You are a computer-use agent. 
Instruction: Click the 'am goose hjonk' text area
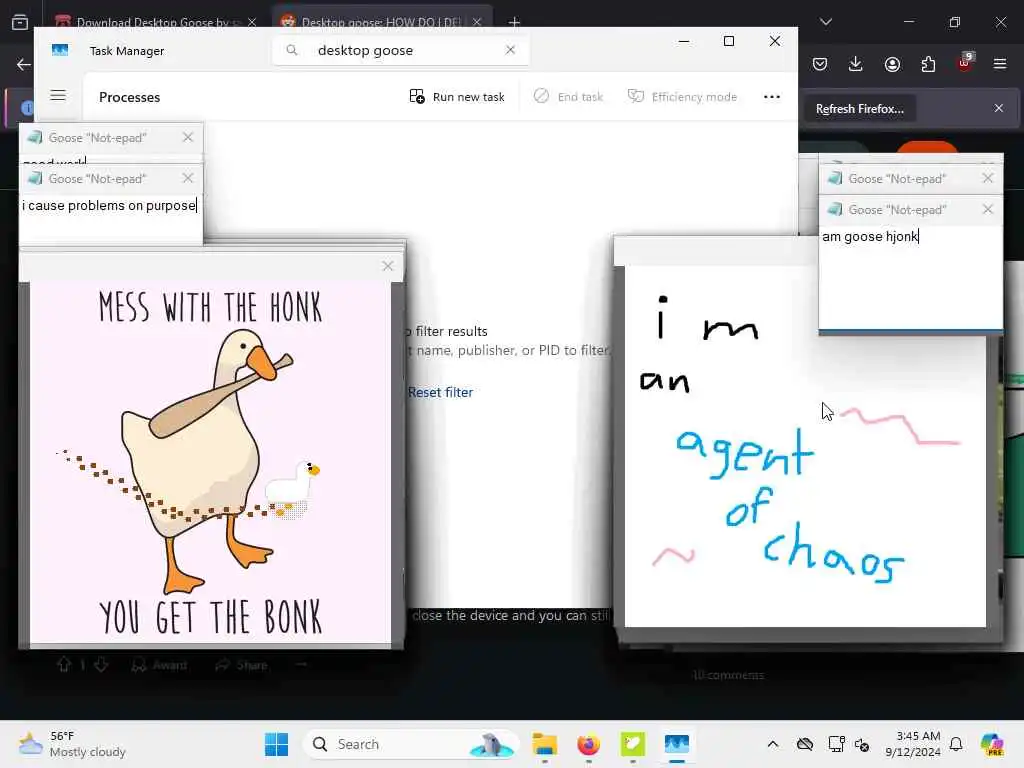click(x=910, y=278)
